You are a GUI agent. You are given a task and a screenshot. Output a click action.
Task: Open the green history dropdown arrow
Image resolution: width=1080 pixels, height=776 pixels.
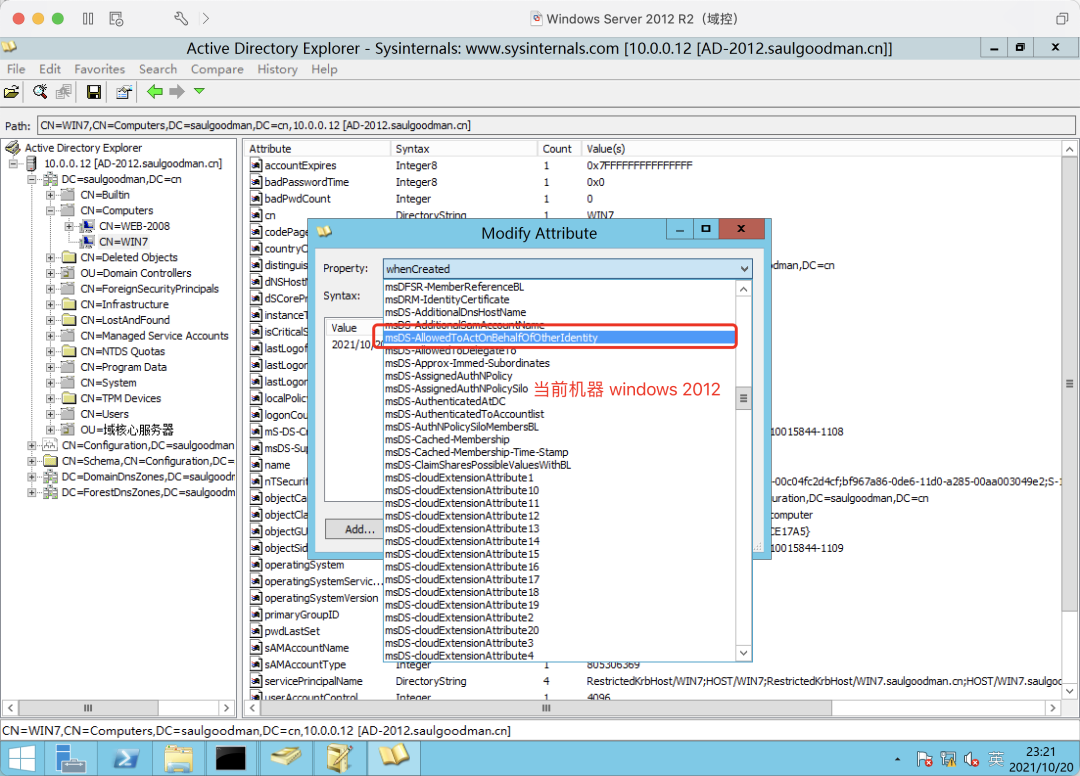tap(199, 91)
